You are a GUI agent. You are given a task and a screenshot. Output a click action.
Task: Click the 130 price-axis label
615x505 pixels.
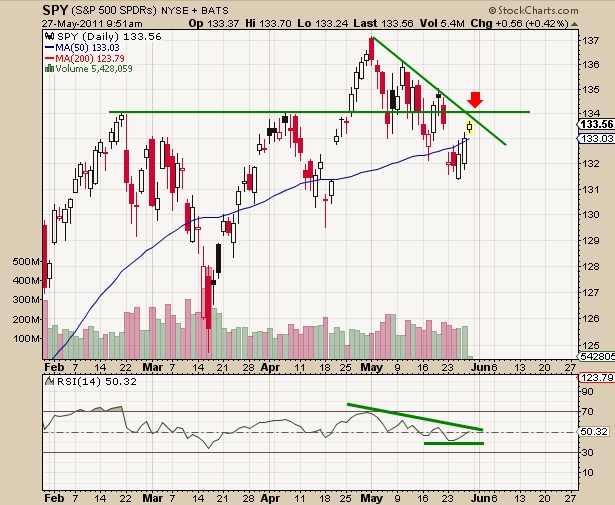[590, 215]
